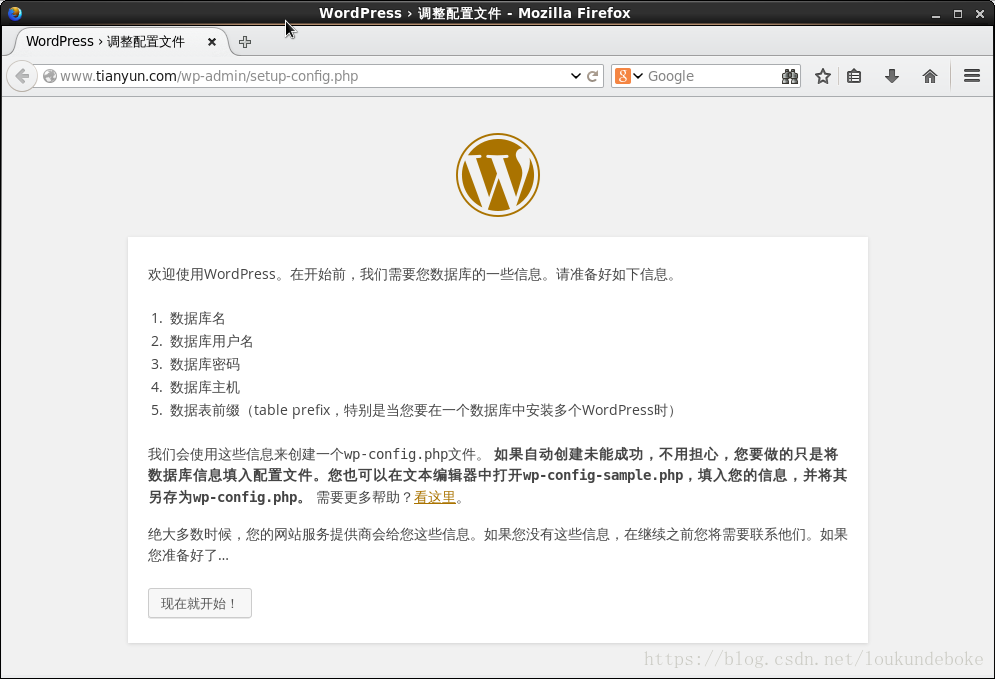Click the bold wp-config-sample.php text

pos(603,475)
